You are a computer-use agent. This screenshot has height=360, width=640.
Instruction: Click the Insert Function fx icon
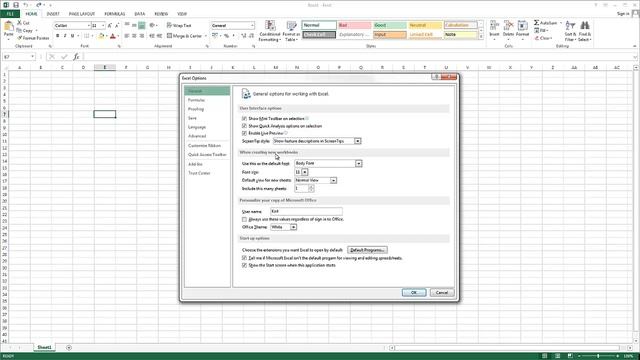(76, 57)
